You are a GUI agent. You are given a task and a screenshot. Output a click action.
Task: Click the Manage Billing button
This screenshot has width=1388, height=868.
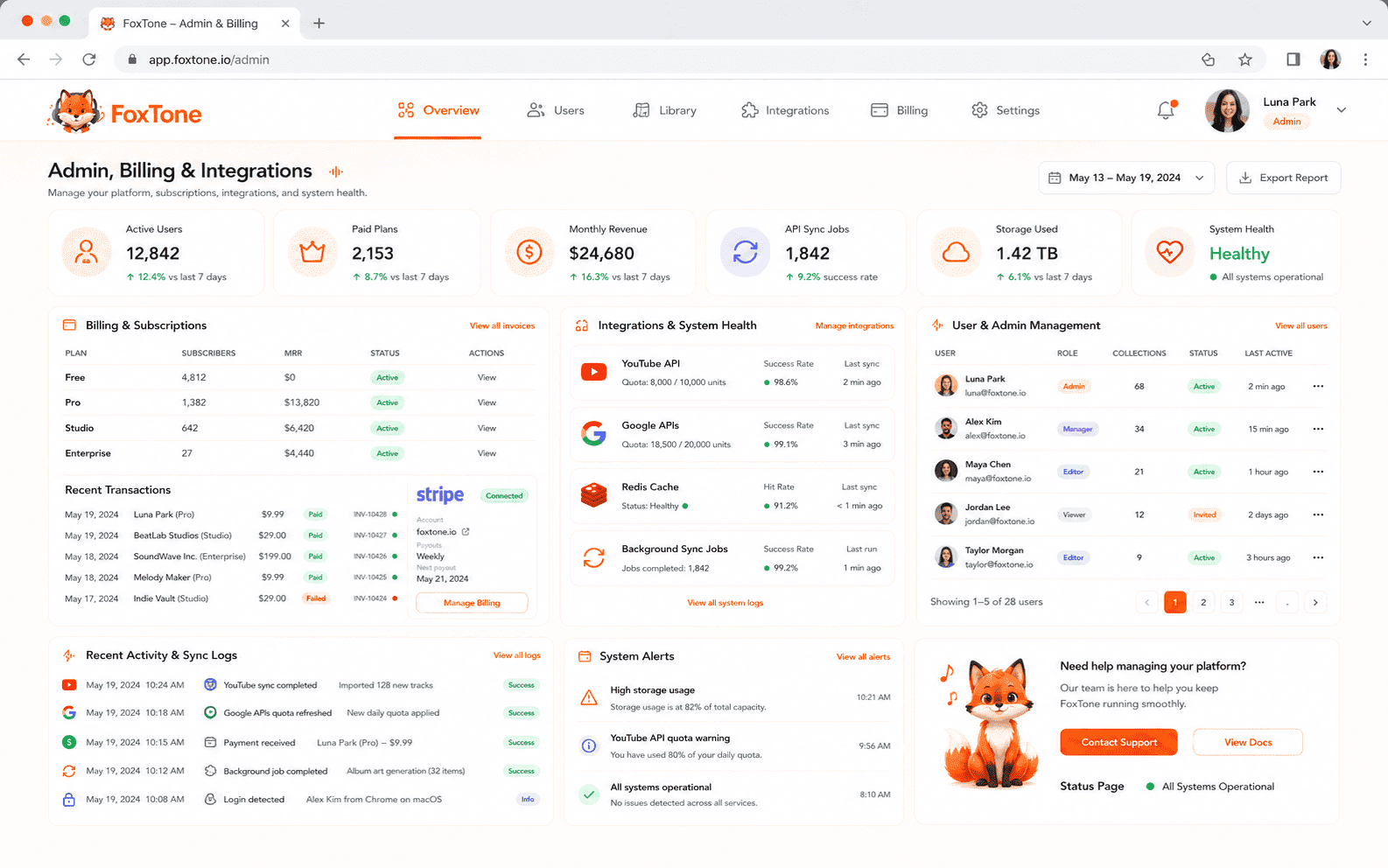click(x=472, y=603)
